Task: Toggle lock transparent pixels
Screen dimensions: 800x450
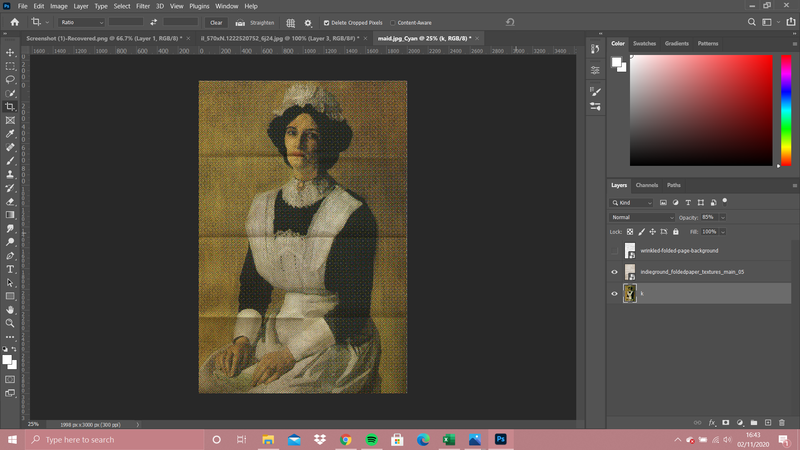Action: 630,232
